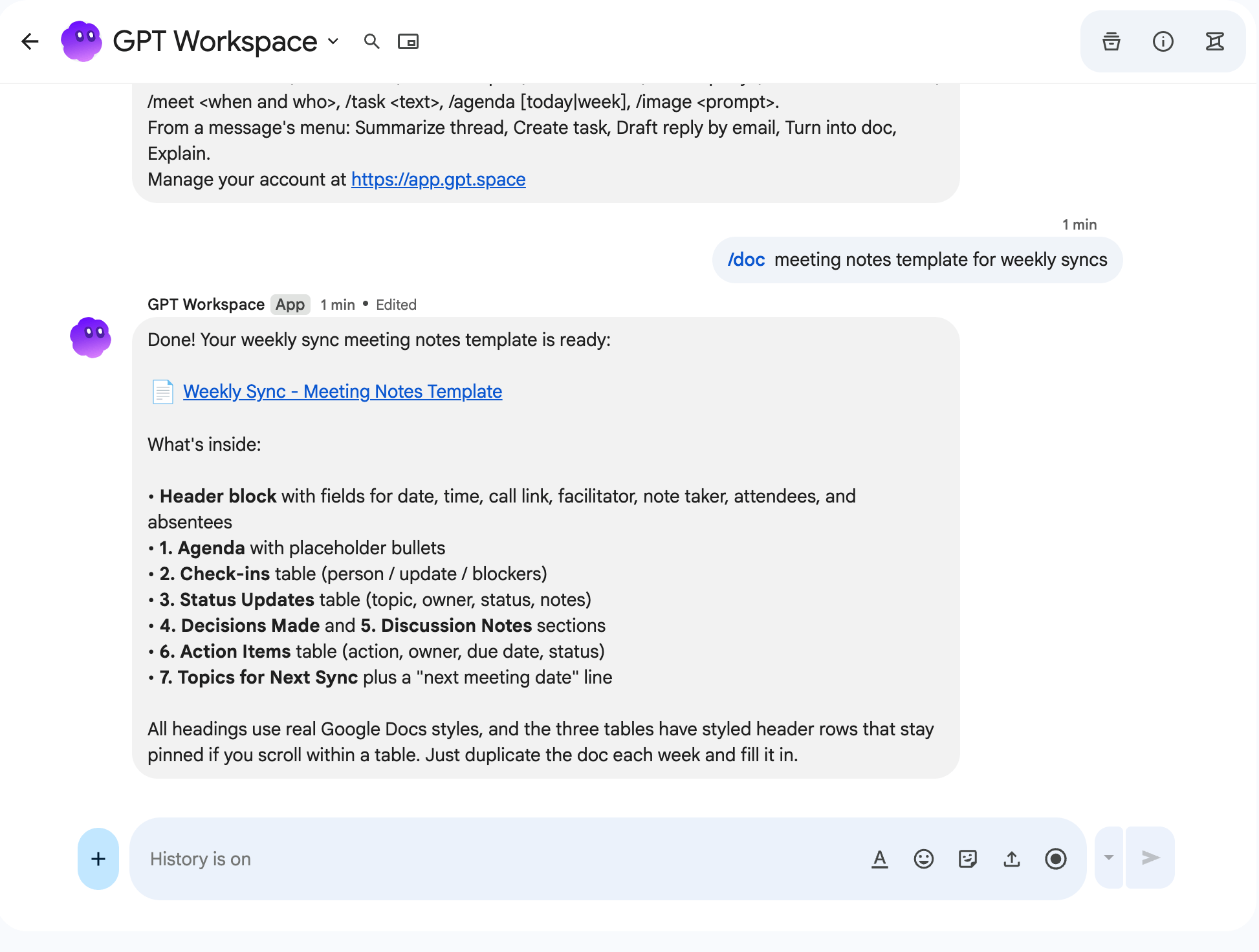
Task: Open chat in pop-up window icon
Action: click(x=408, y=41)
